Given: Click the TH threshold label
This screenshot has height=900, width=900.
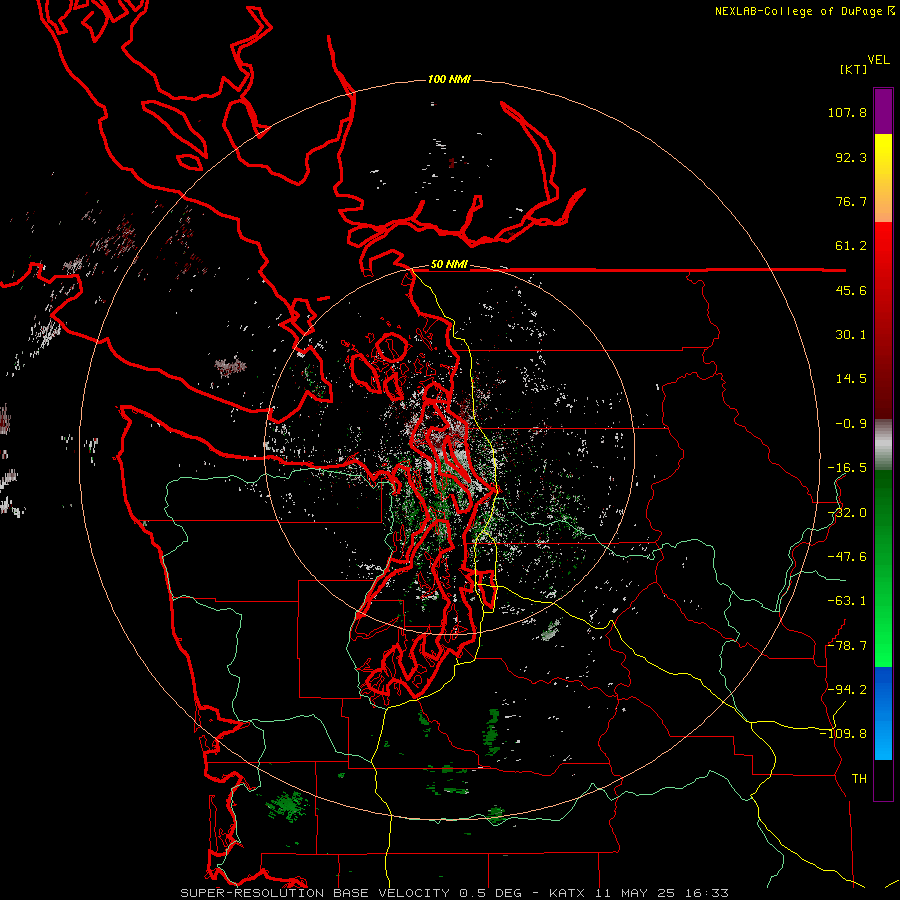Looking at the screenshot, I should (x=859, y=778).
